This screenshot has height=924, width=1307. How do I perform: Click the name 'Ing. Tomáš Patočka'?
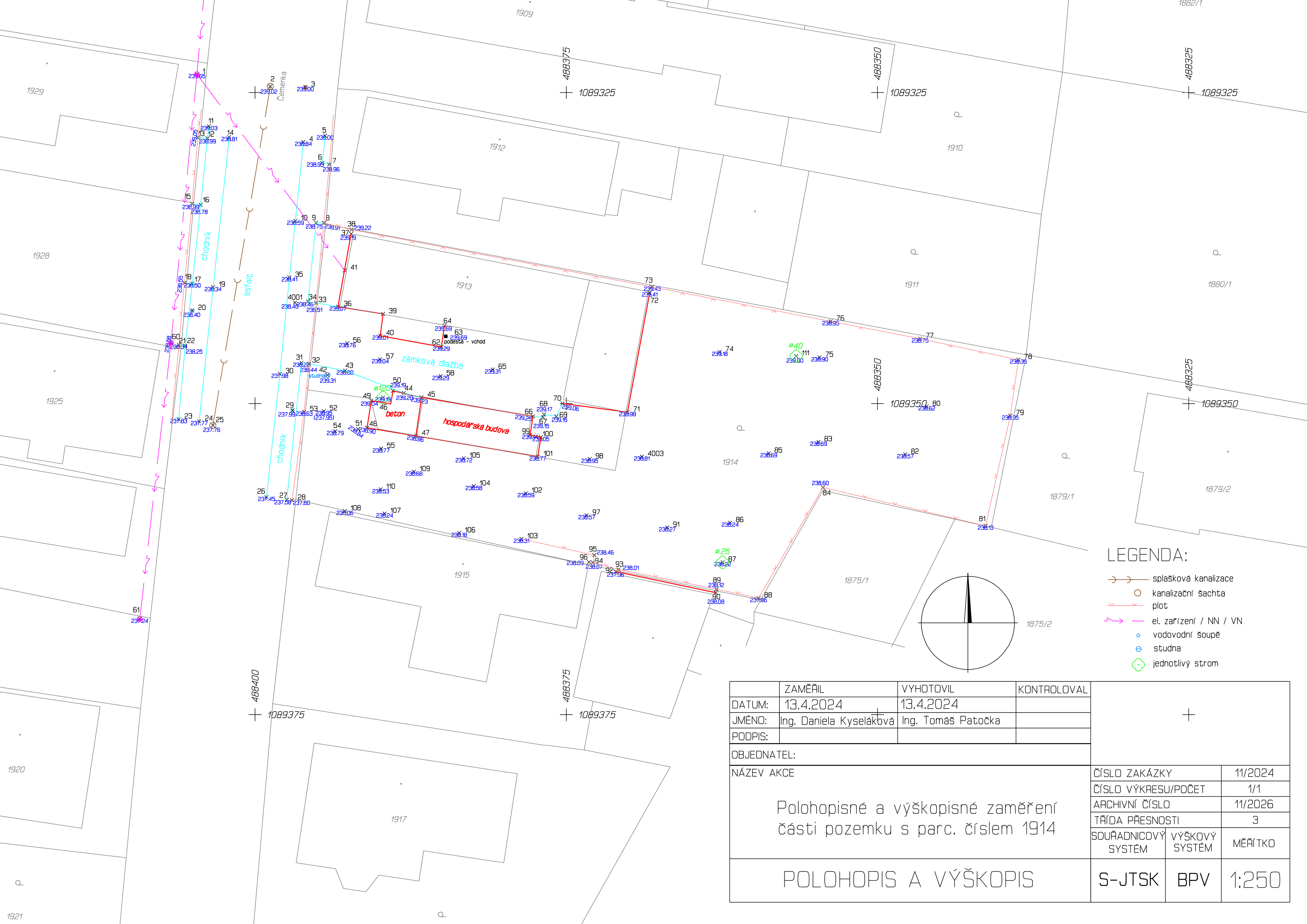coord(951,720)
